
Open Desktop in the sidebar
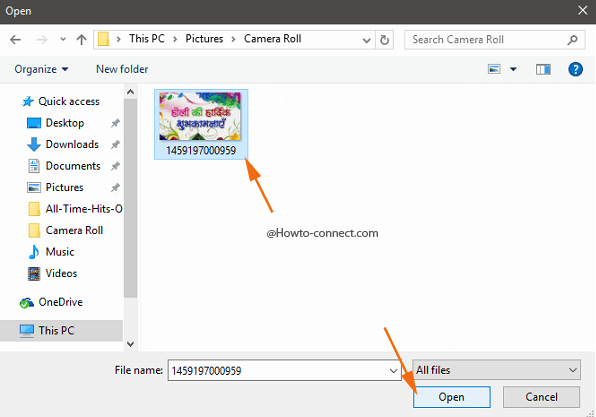[x=55, y=123]
